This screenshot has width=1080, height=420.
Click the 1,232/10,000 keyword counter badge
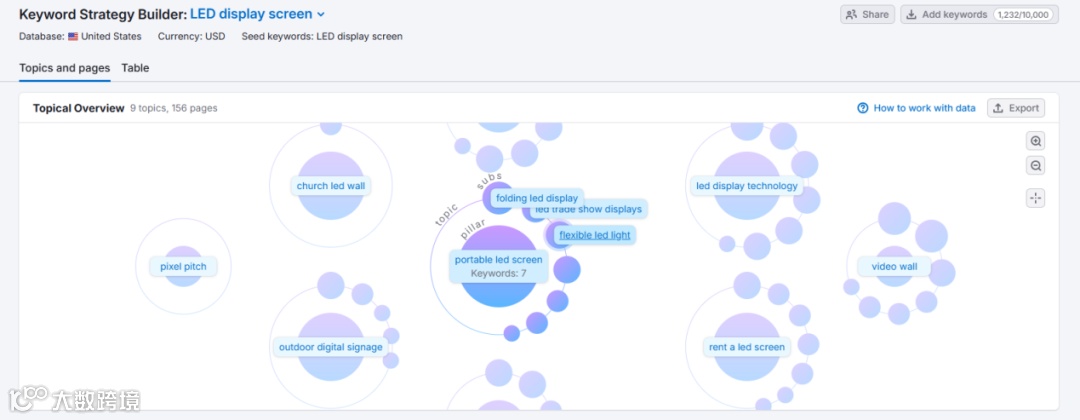point(1024,14)
